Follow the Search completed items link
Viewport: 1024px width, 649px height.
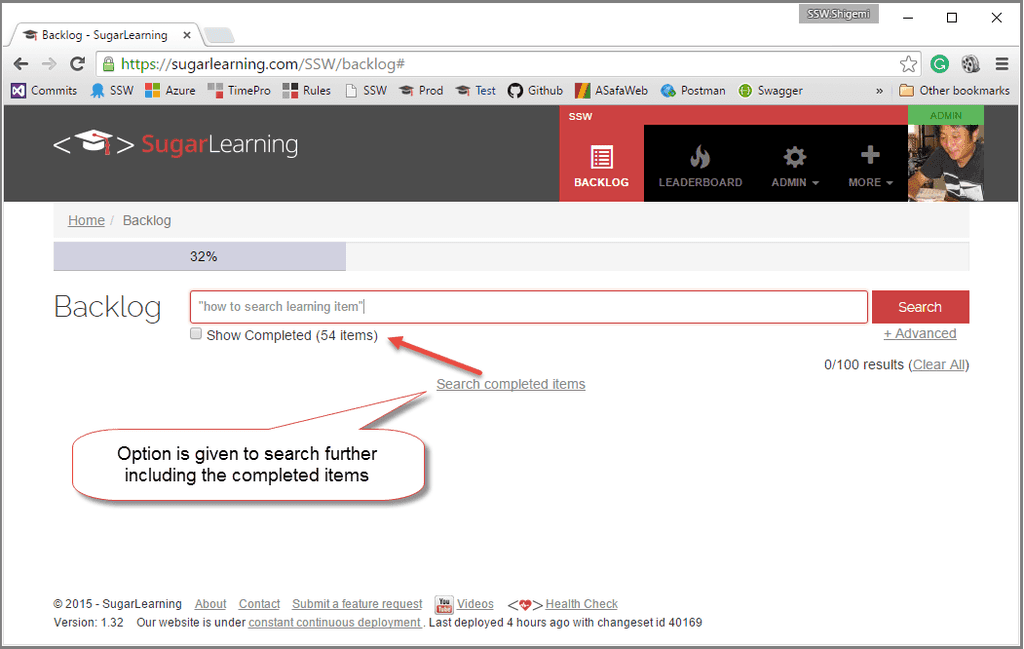click(510, 384)
